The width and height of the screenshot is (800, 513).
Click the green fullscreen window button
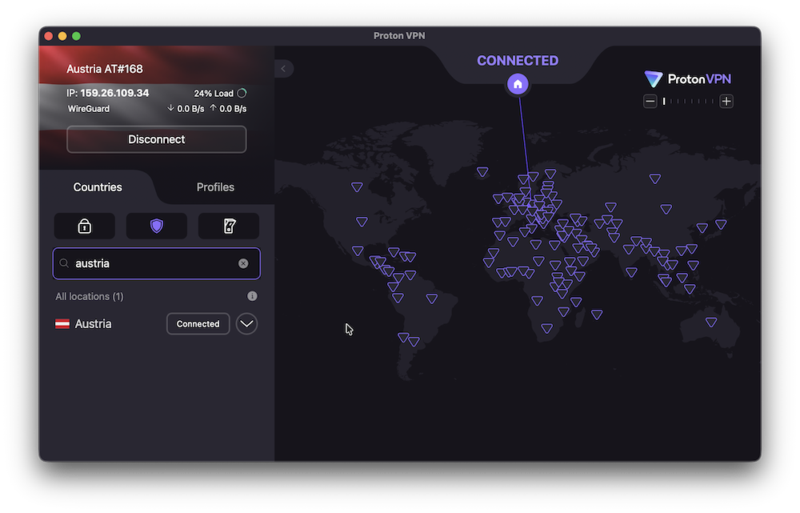click(x=76, y=36)
